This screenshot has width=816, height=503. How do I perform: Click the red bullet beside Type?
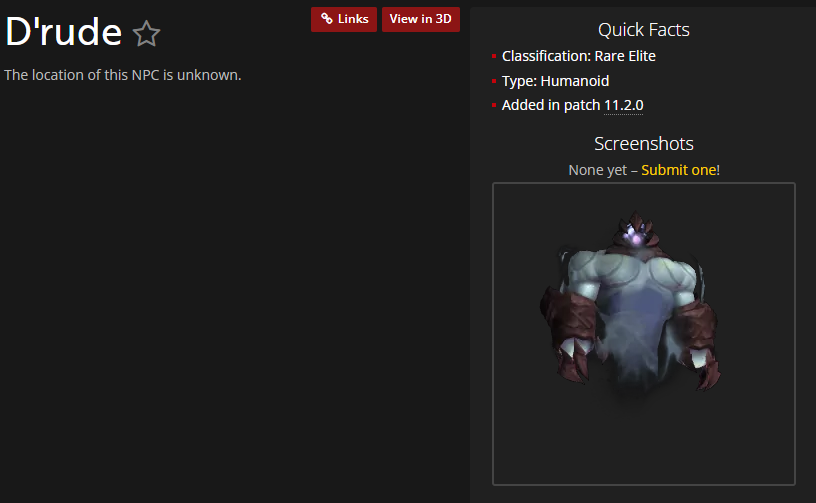click(x=494, y=81)
